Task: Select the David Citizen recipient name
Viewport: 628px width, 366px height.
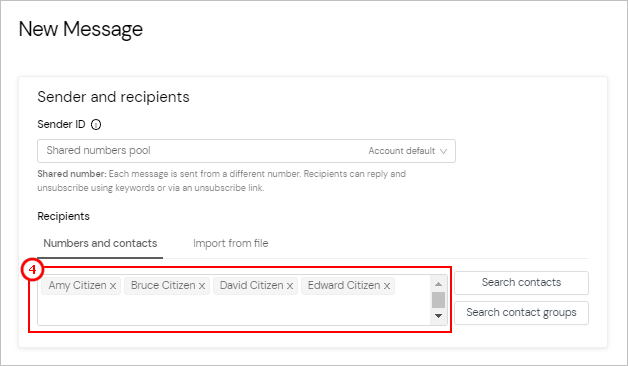Action: click(x=252, y=286)
